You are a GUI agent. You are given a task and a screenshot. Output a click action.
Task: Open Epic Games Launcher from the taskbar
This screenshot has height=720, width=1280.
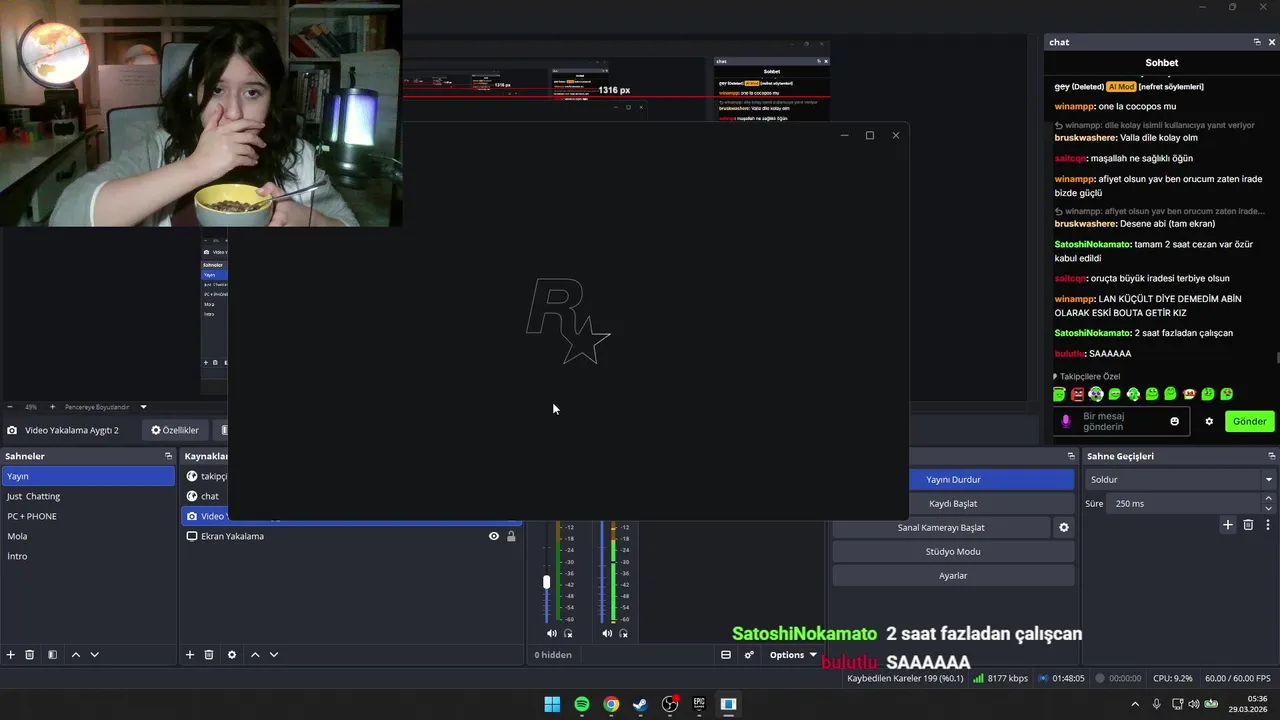pos(699,704)
